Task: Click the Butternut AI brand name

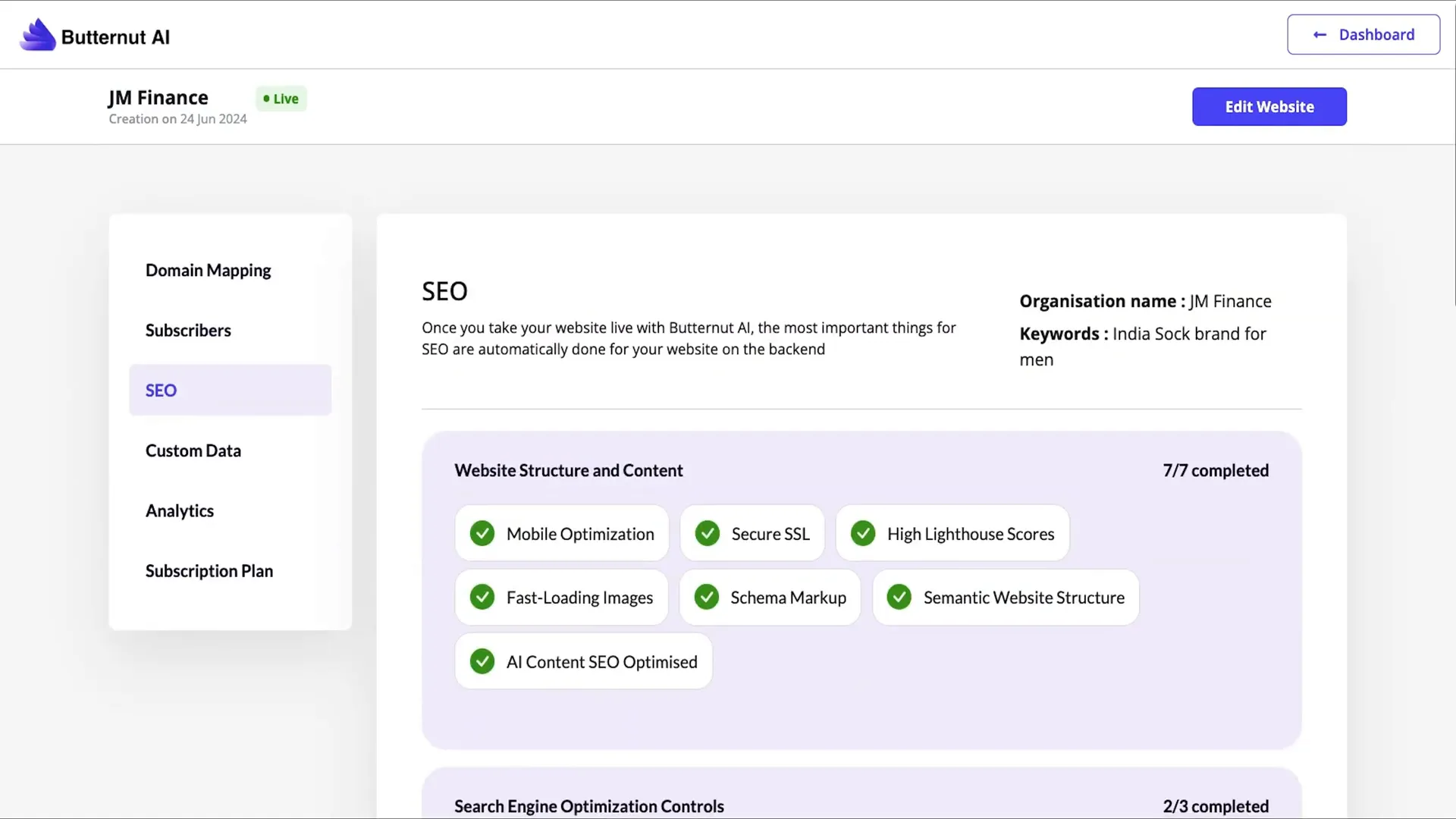Action: (115, 37)
